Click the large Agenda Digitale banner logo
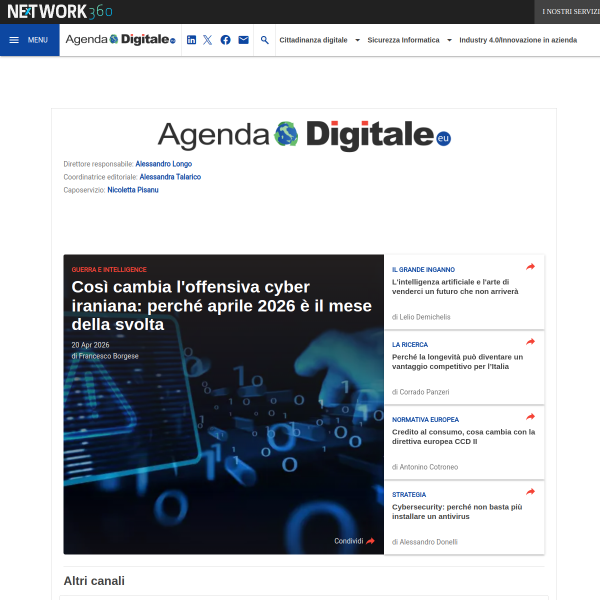The width and height of the screenshot is (600, 600). point(304,135)
